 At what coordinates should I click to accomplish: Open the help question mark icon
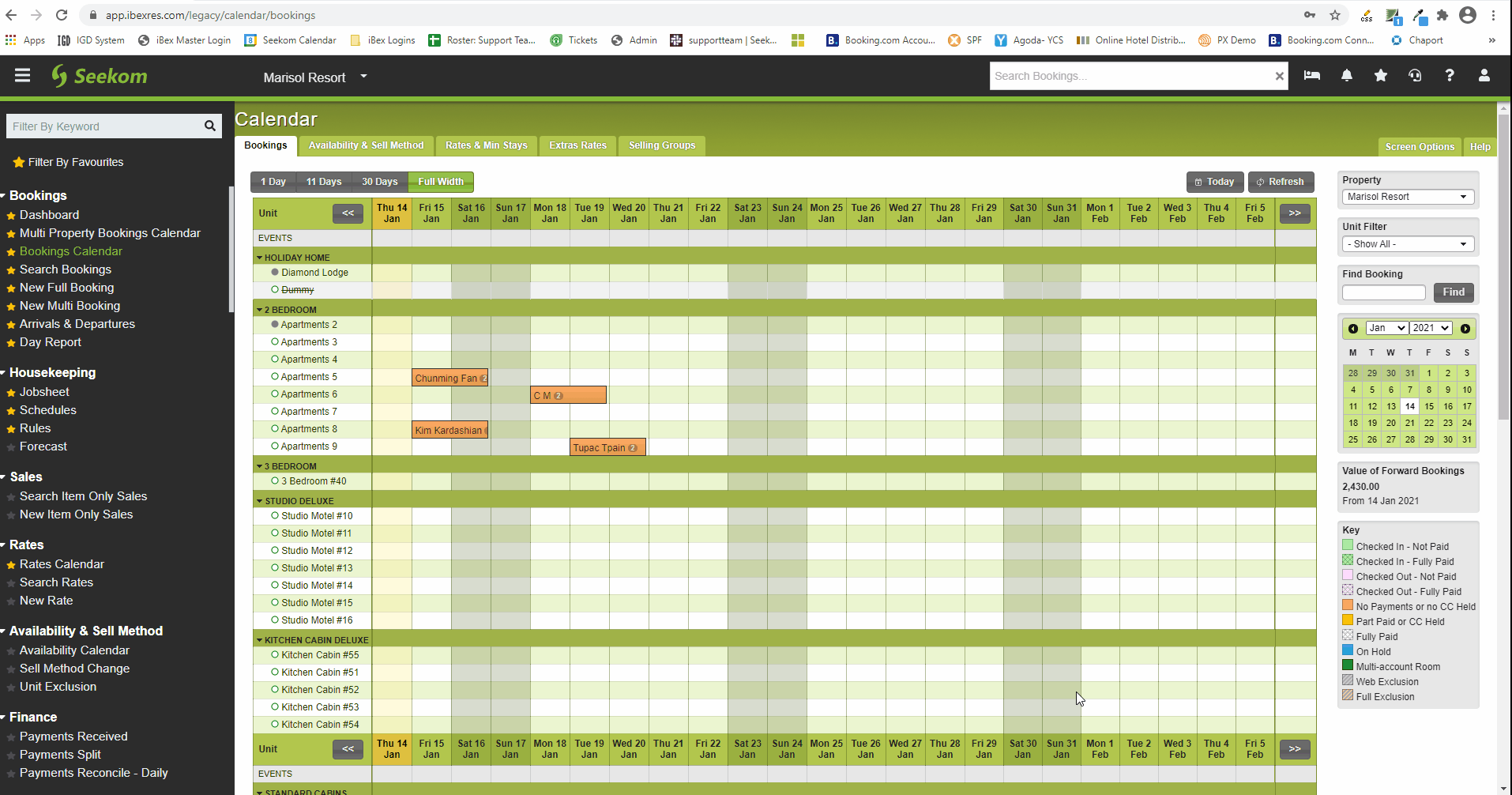(1450, 75)
